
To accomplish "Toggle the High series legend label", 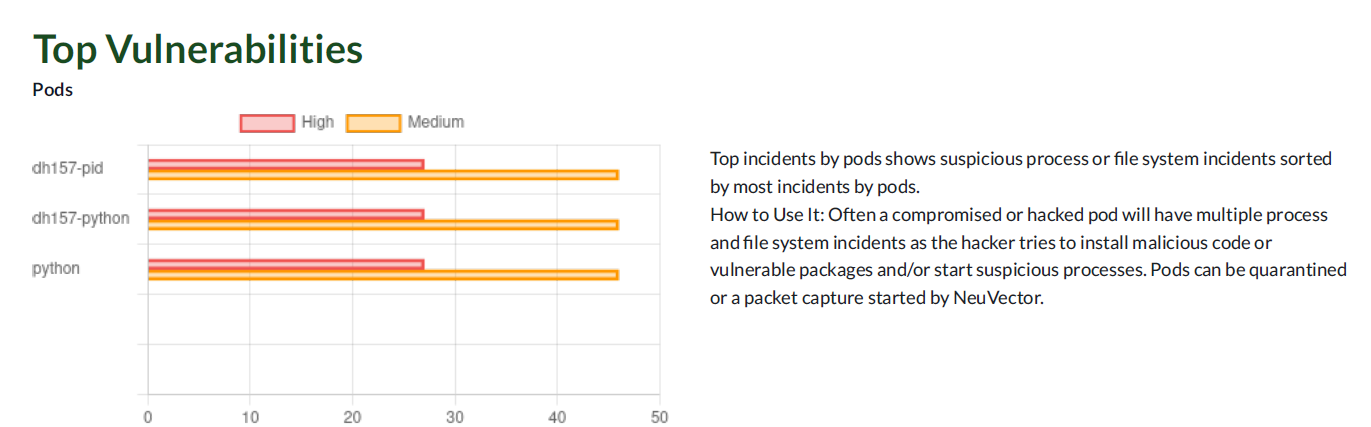I will tap(318, 122).
